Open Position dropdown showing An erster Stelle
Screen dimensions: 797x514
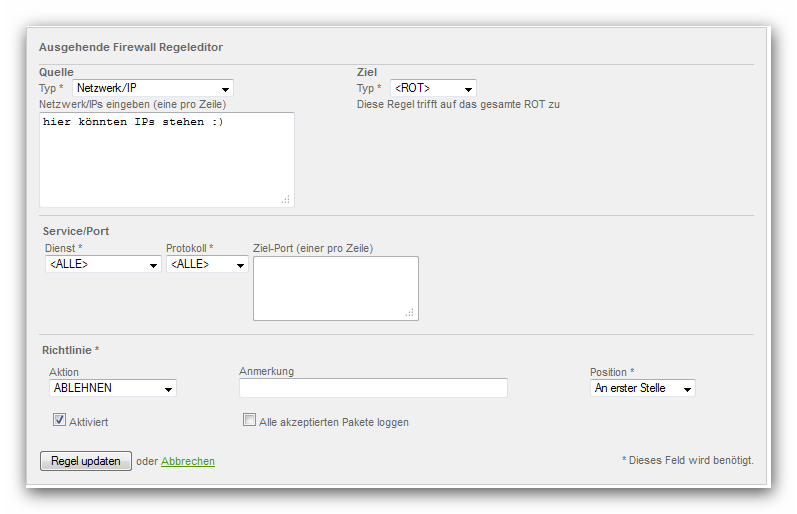tap(642, 388)
